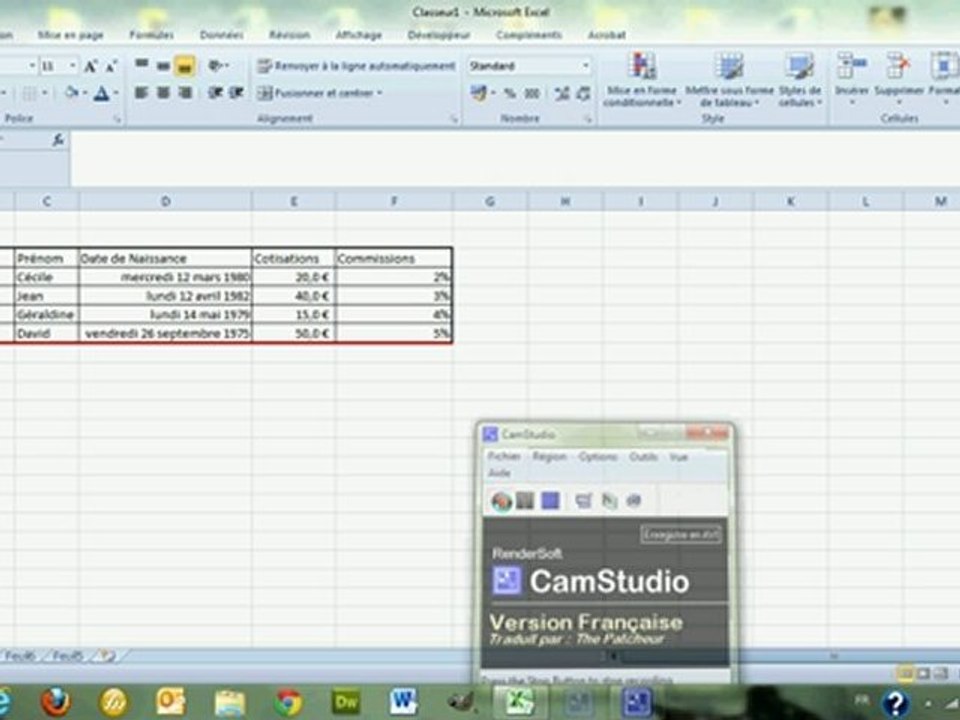Align text to the left
The height and width of the screenshot is (720, 960).
coord(141,92)
